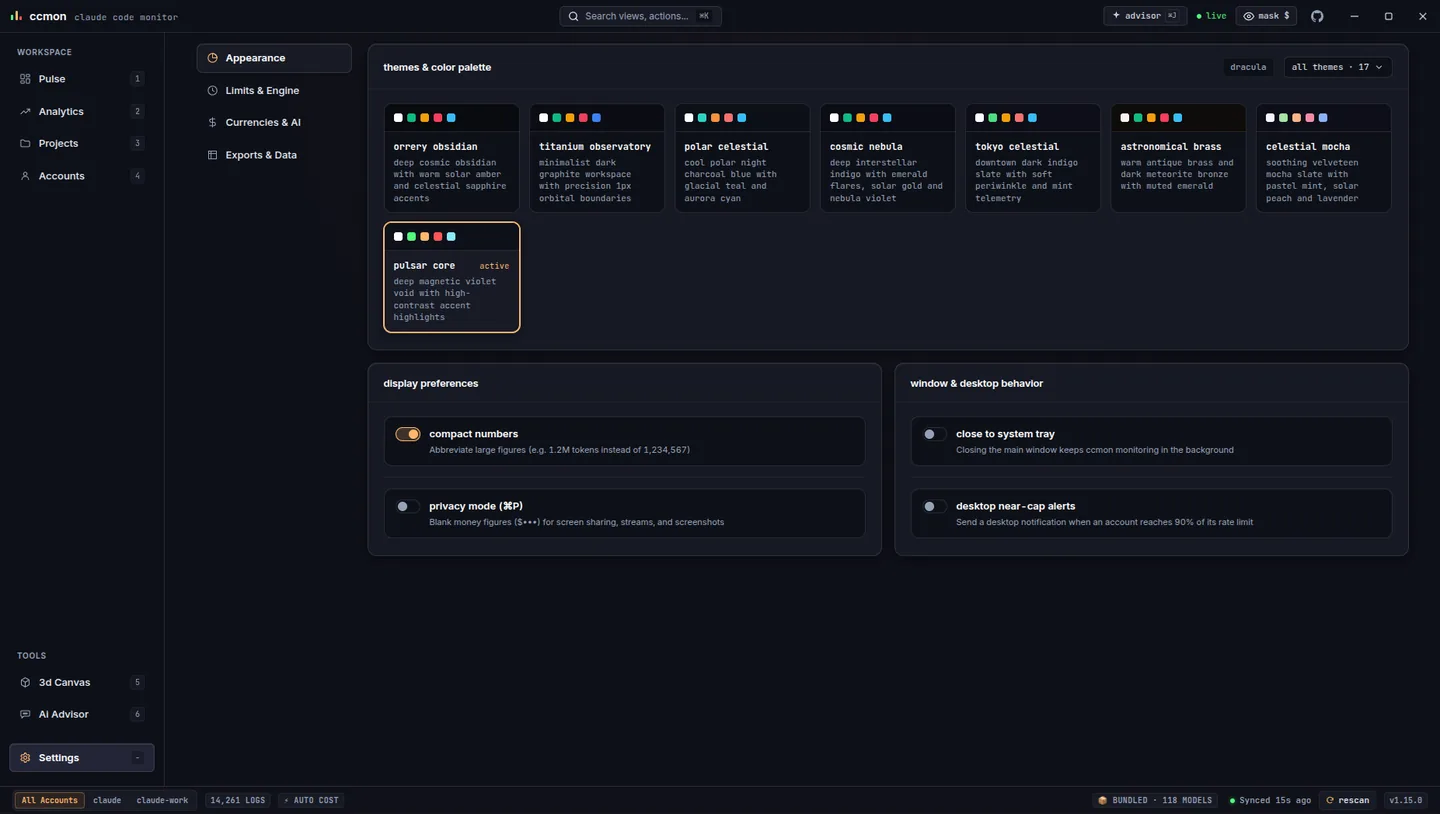This screenshot has width=1440, height=814.
Task: Select the All Accounts filter
Action: pos(50,800)
